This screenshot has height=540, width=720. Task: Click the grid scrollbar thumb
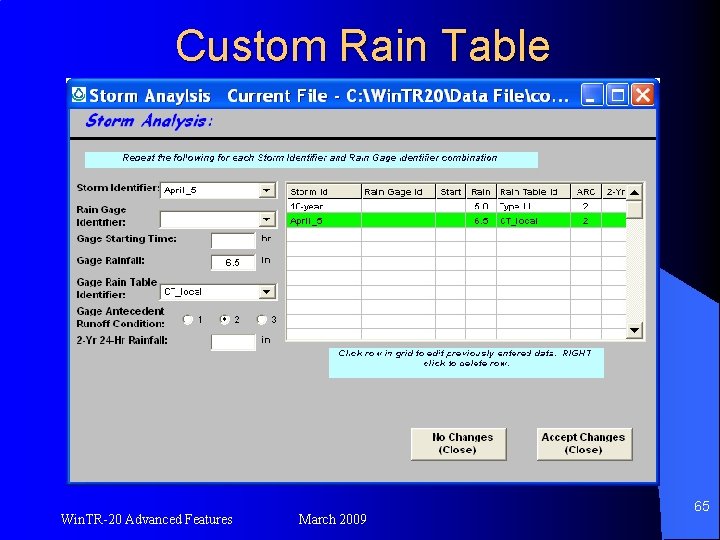coord(634,209)
